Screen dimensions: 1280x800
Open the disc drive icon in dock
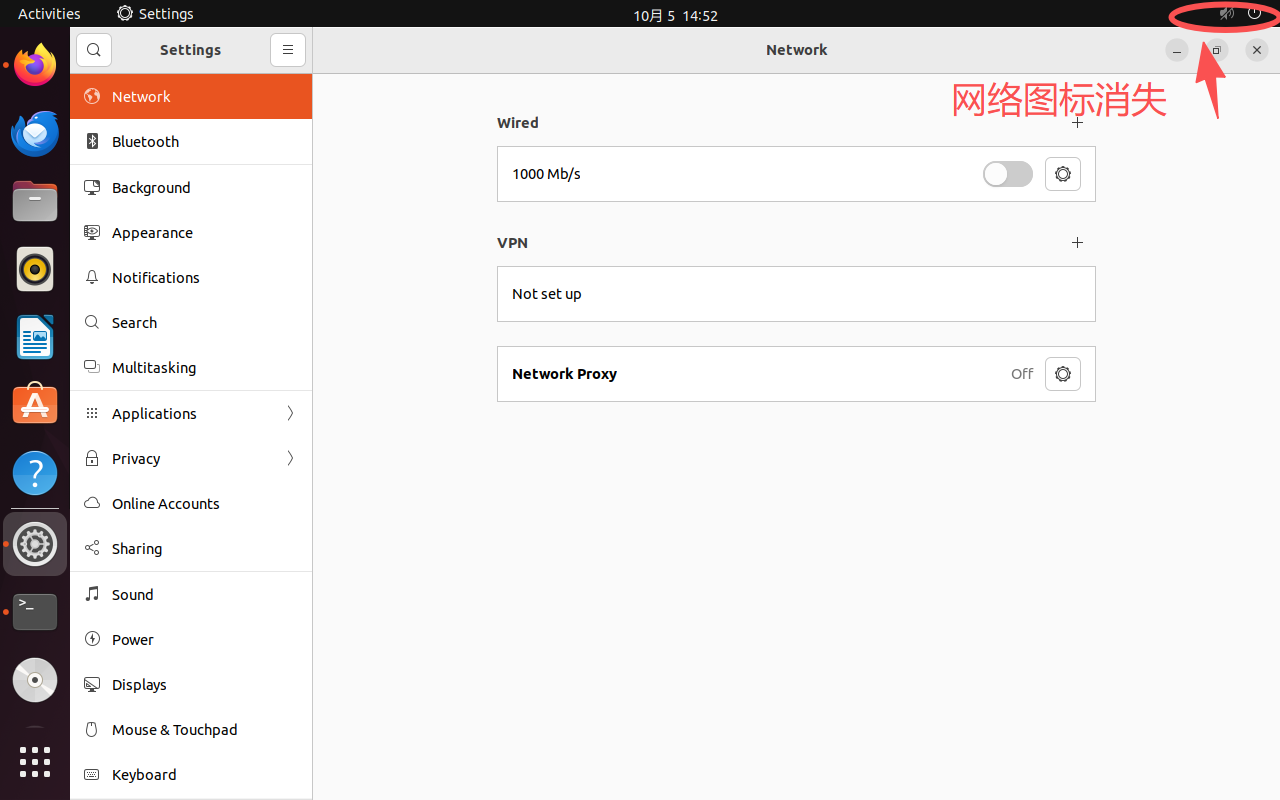coord(35,680)
